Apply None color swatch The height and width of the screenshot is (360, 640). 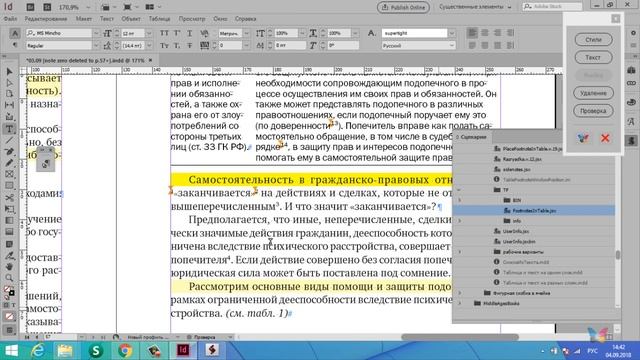[9, 316]
